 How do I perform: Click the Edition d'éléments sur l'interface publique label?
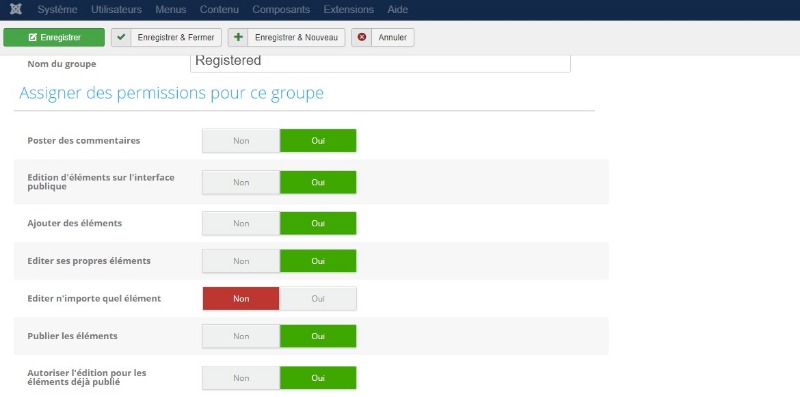[x=101, y=182]
